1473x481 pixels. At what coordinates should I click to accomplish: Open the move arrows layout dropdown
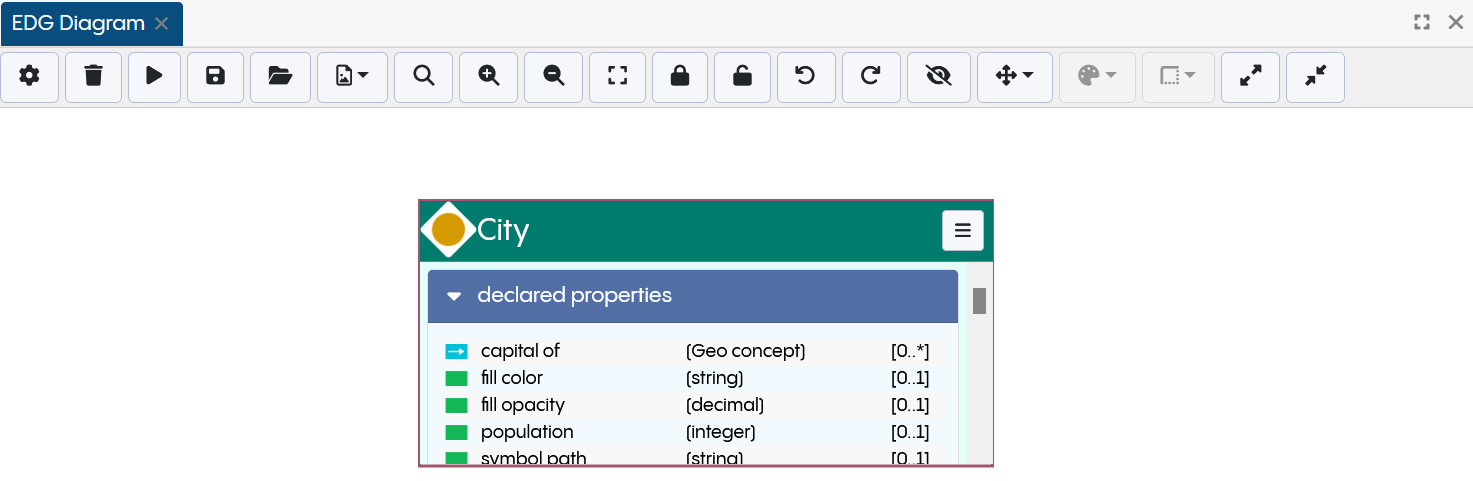coord(1014,77)
